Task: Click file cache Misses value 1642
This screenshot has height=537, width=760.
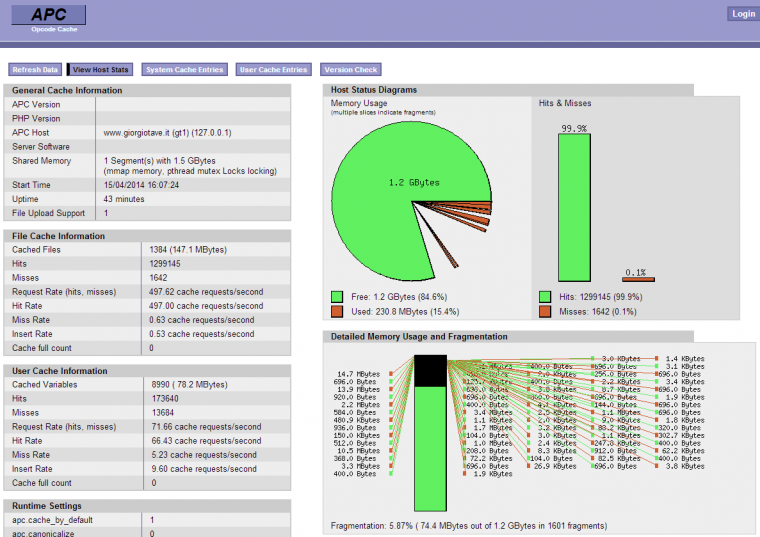Action: [x=158, y=278]
